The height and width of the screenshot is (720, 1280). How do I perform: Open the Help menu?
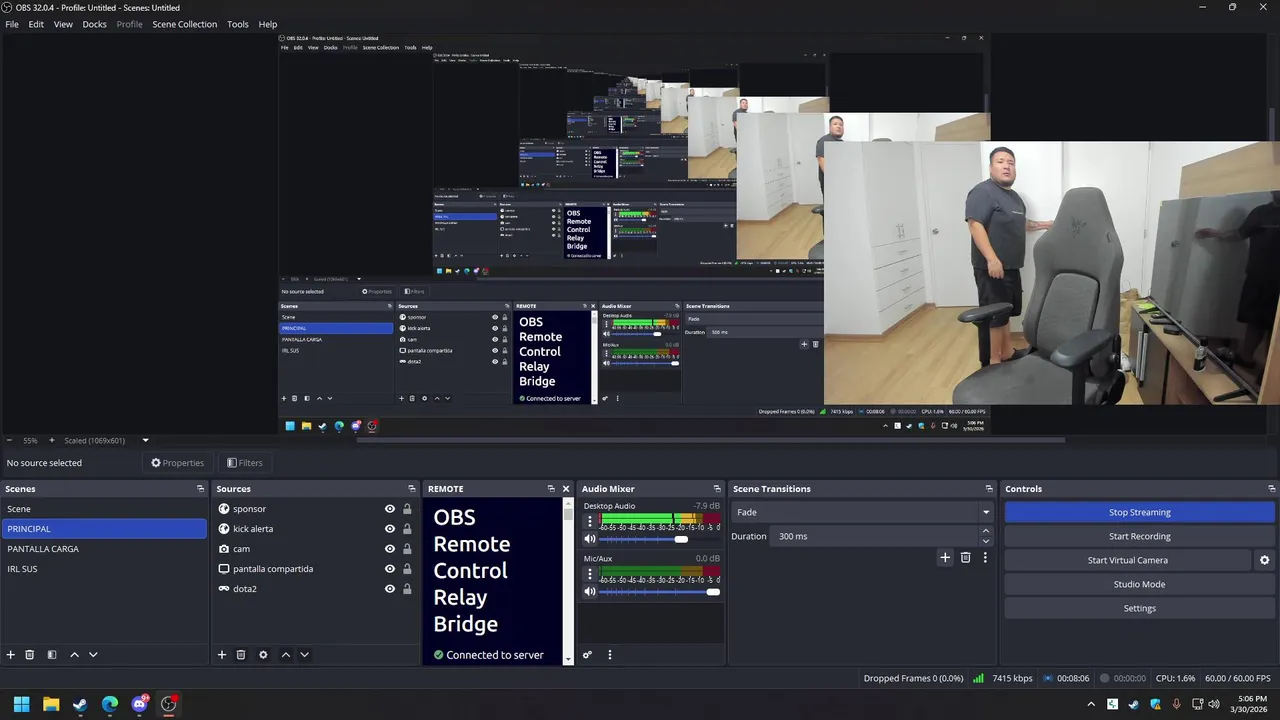click(x=268, y=24)
